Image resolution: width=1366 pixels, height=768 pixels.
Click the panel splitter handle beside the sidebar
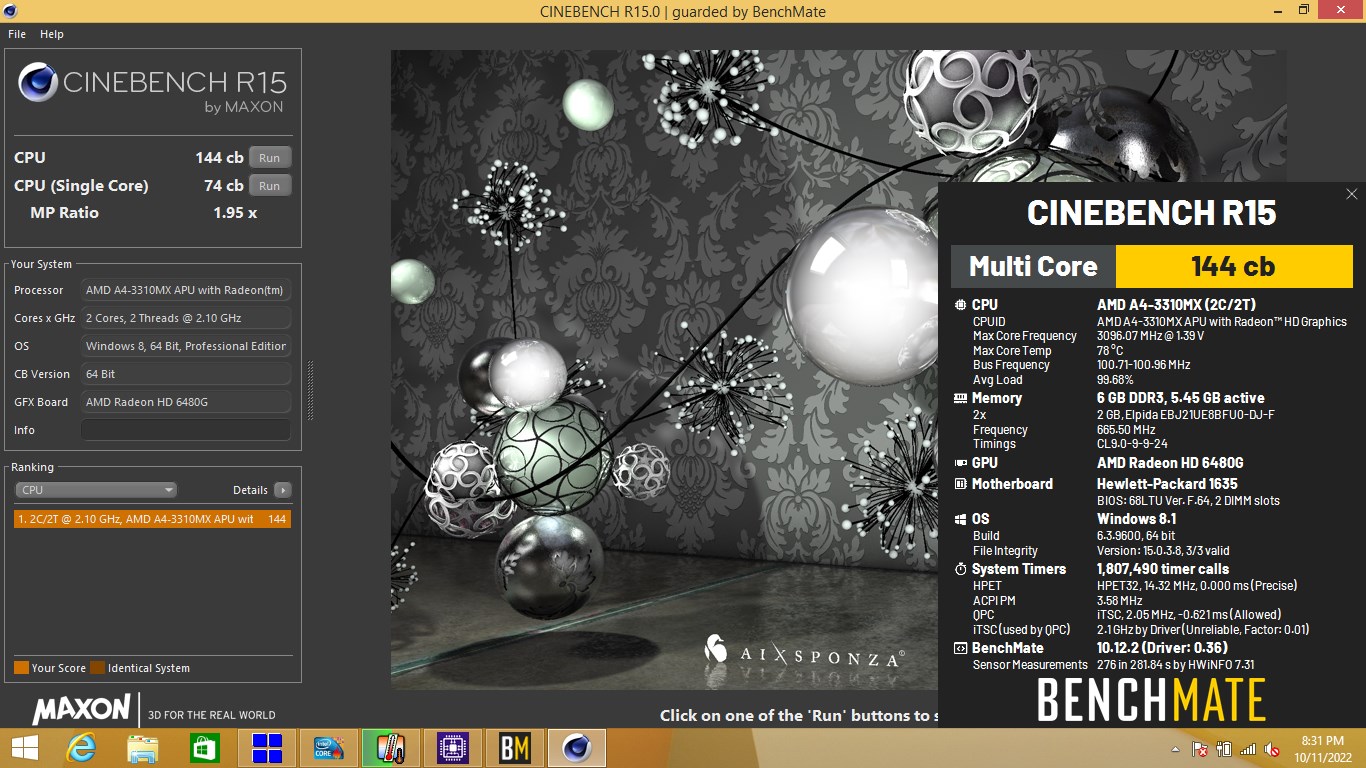pyautogui.click(x=310, y=390)
